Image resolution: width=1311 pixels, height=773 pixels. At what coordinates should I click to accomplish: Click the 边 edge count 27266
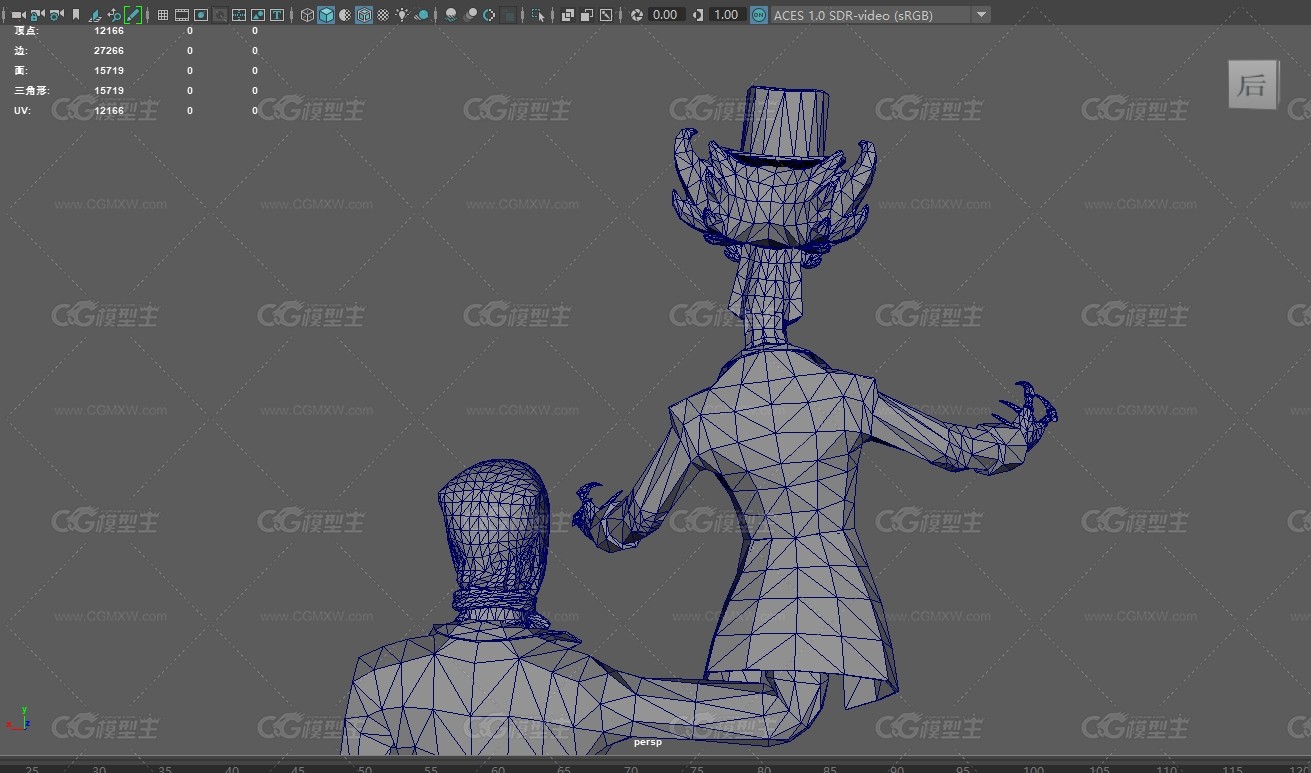[x=109, y=50]
